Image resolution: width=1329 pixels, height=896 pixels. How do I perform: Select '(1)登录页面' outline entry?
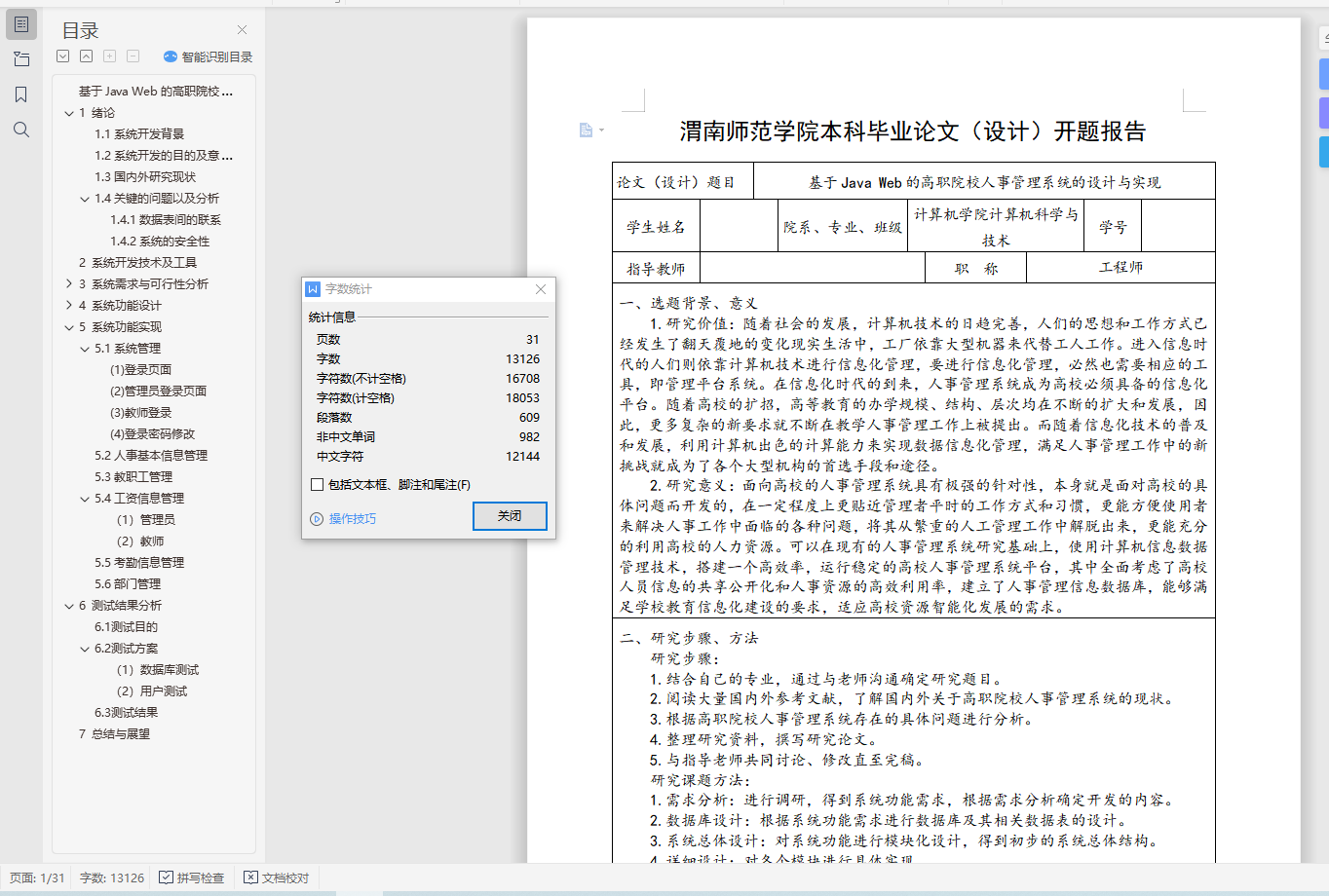(x=140, y=370)
